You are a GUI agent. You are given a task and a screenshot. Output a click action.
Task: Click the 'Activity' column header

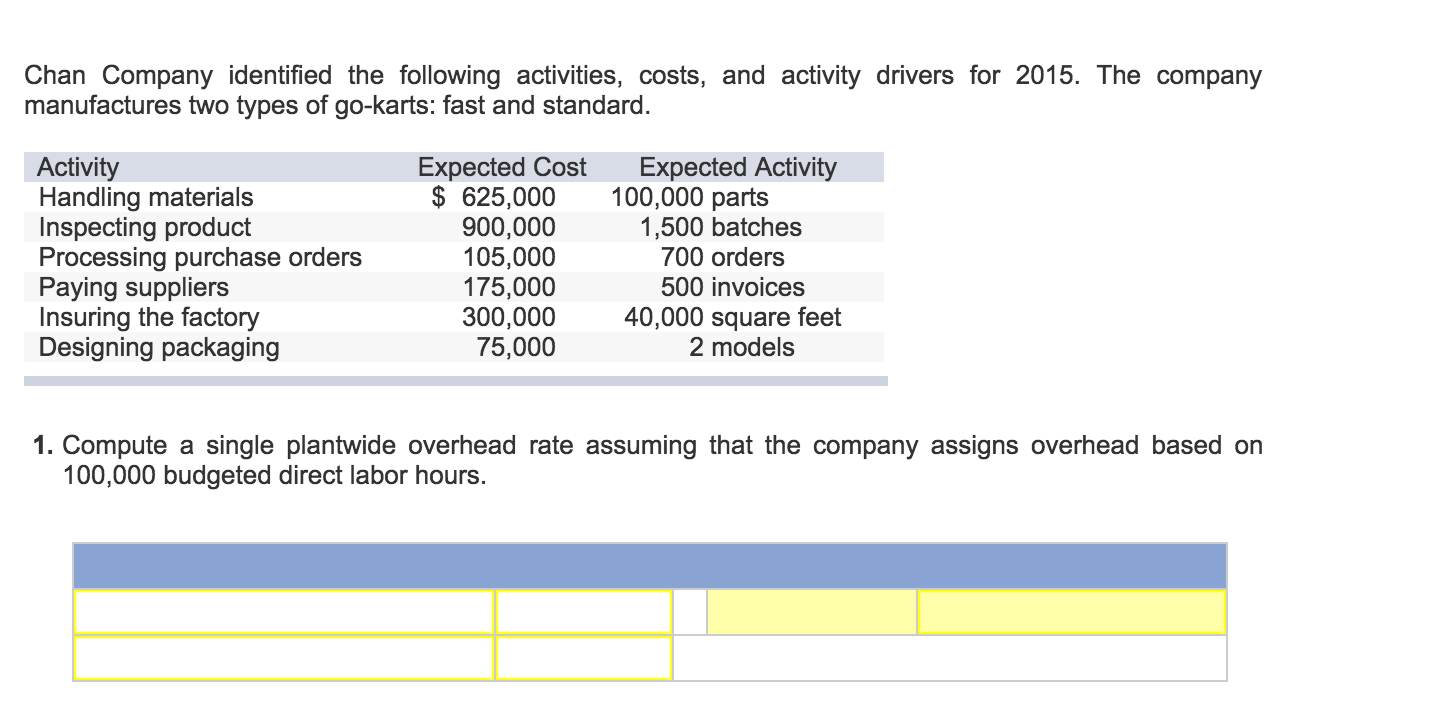78,167
